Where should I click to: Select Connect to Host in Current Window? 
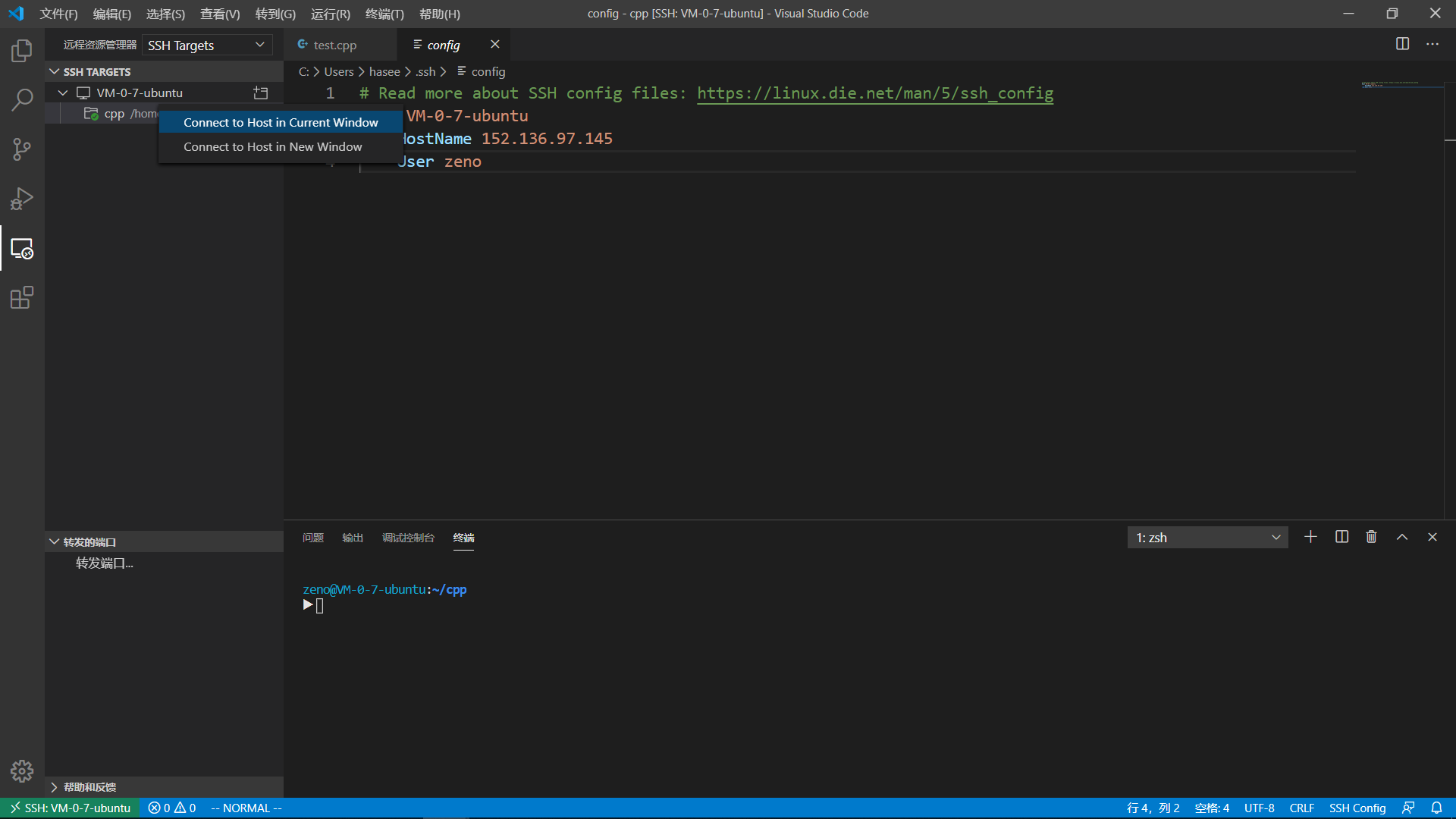[281, 122]
